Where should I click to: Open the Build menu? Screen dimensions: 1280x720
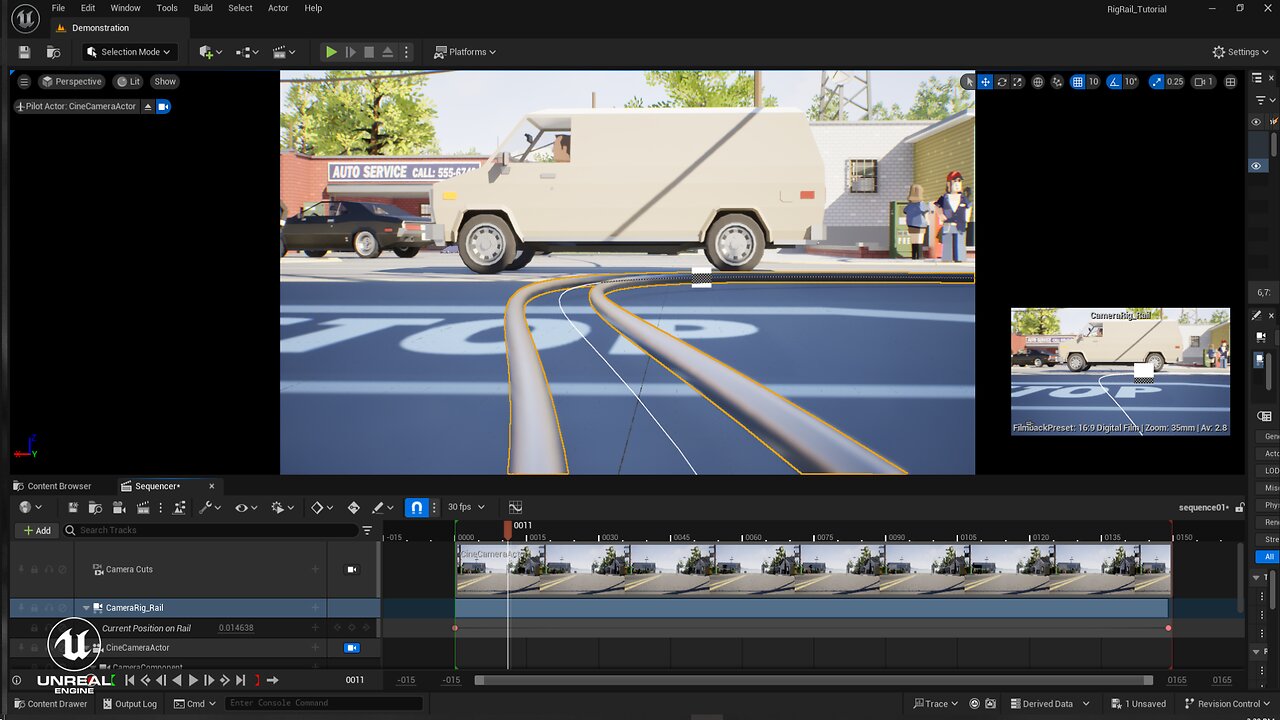203,8
